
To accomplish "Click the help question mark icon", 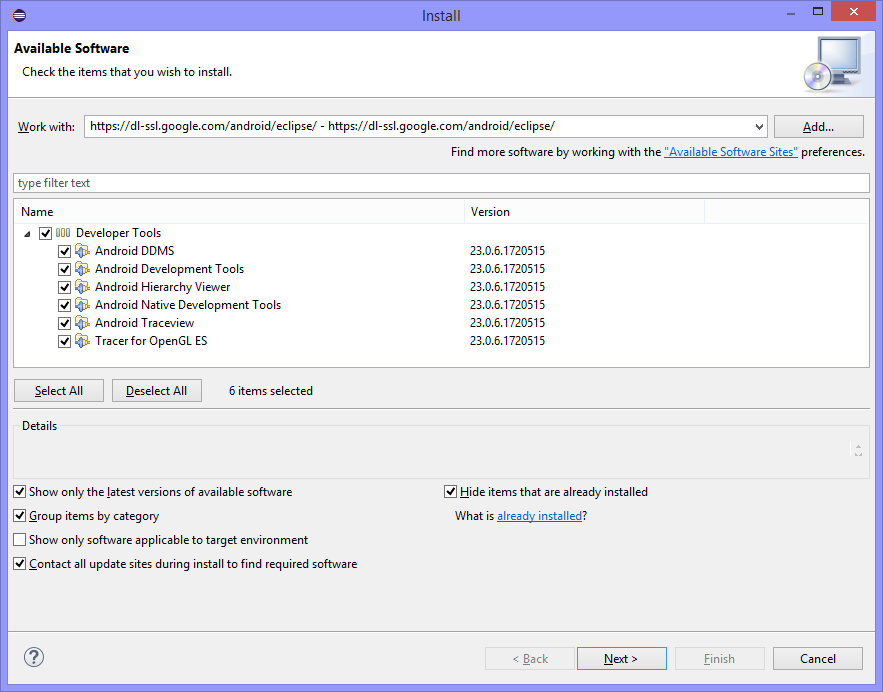I will click(34, 657).
